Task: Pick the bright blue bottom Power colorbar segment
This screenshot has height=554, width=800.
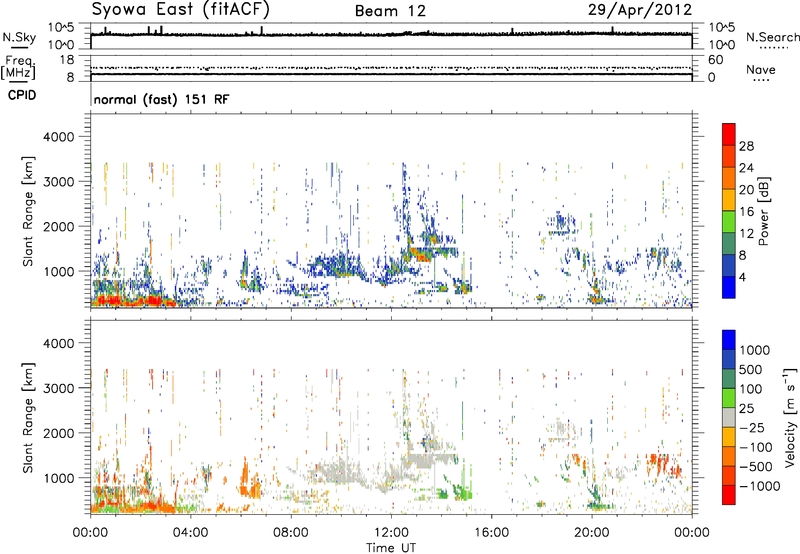Action: click(729, 287)
